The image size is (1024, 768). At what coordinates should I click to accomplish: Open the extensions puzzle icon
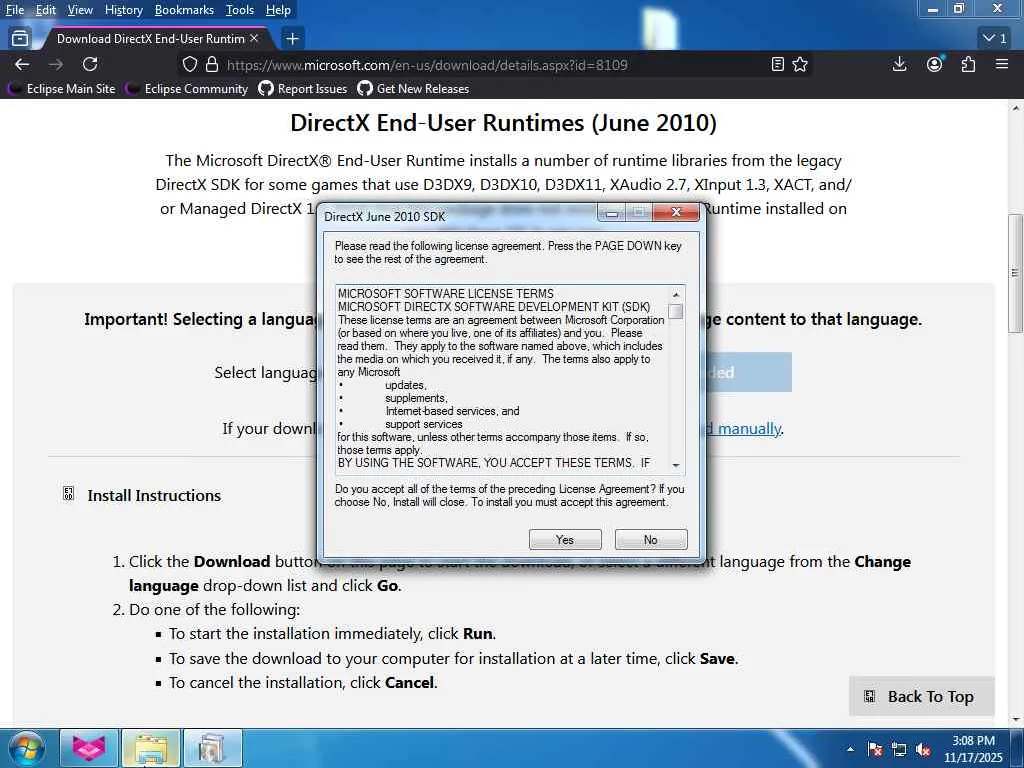click(x=968, y=64)
